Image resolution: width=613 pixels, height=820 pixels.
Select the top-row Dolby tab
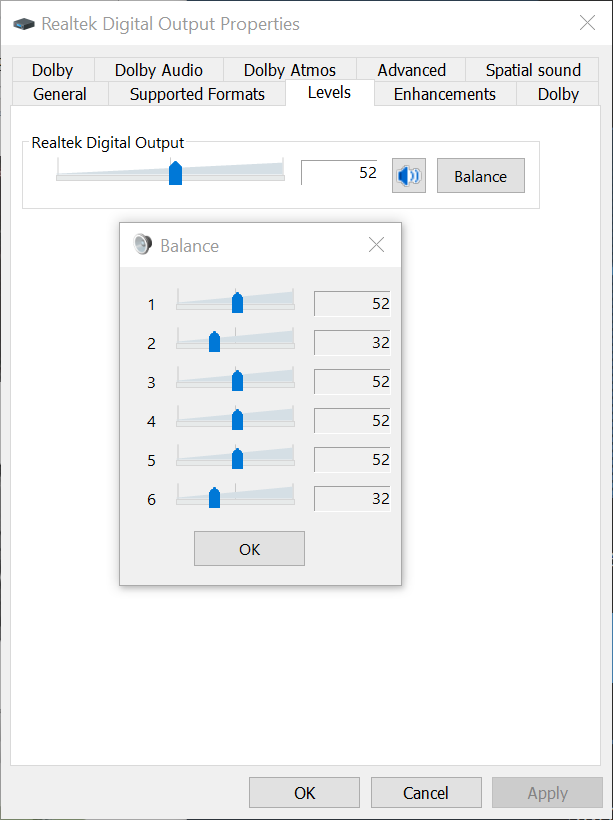point(52,70)
